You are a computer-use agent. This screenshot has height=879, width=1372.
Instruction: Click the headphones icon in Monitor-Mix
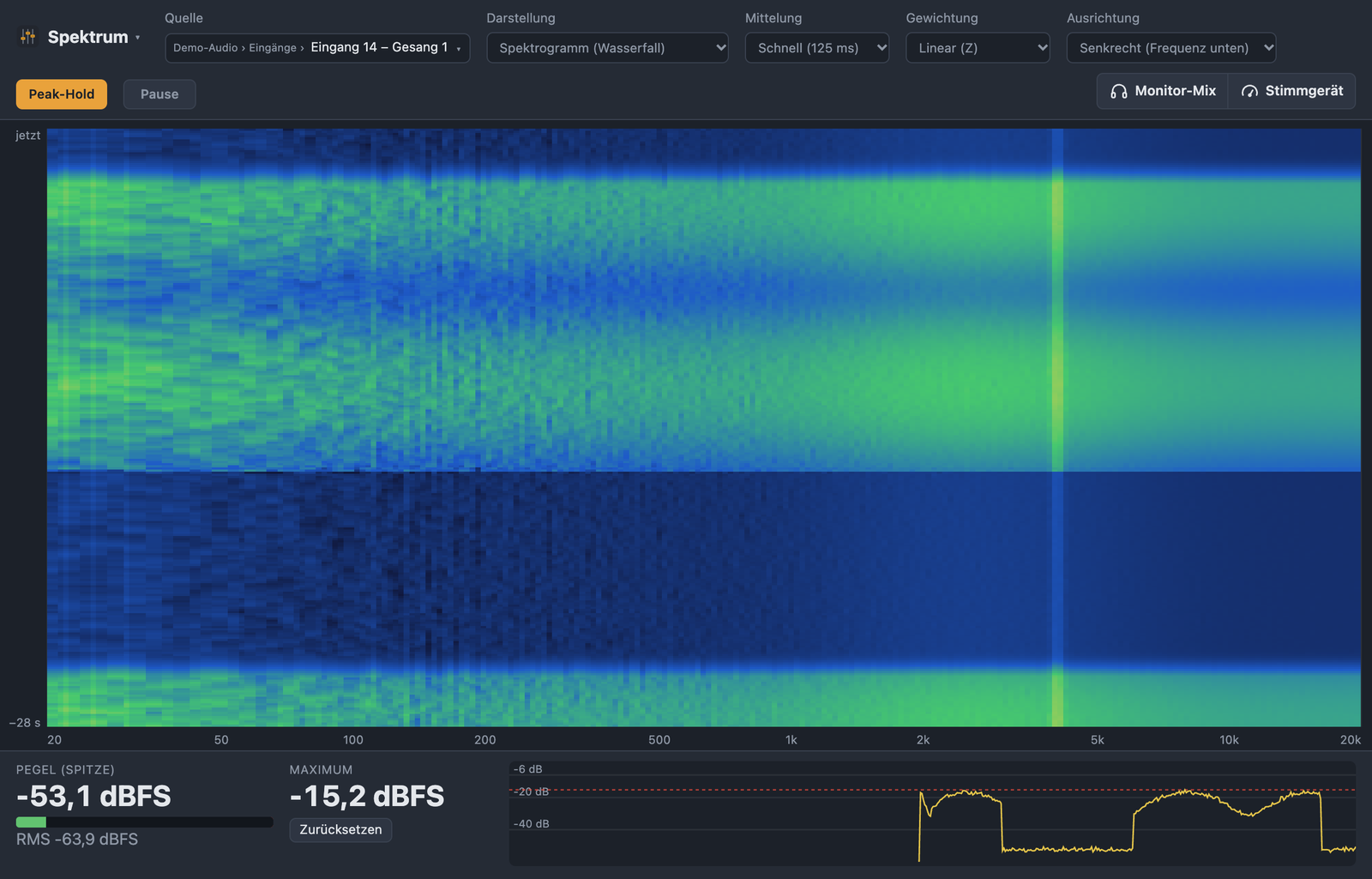coord(1119,91)
